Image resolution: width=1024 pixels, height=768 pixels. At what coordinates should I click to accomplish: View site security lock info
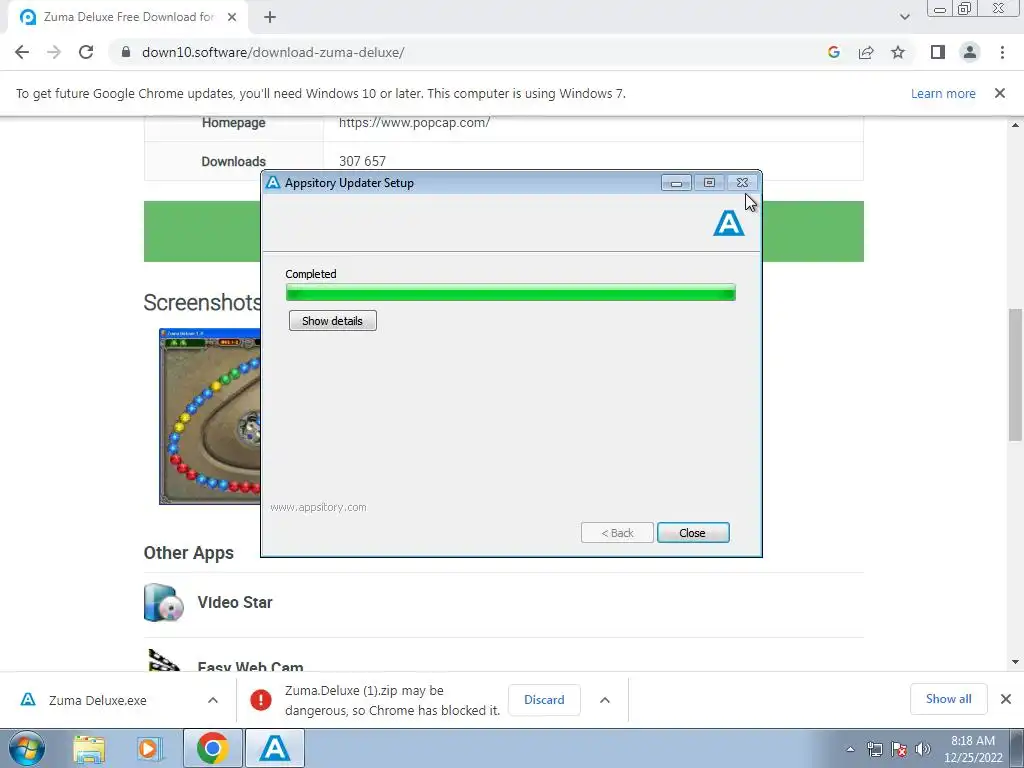coord(126,52)
